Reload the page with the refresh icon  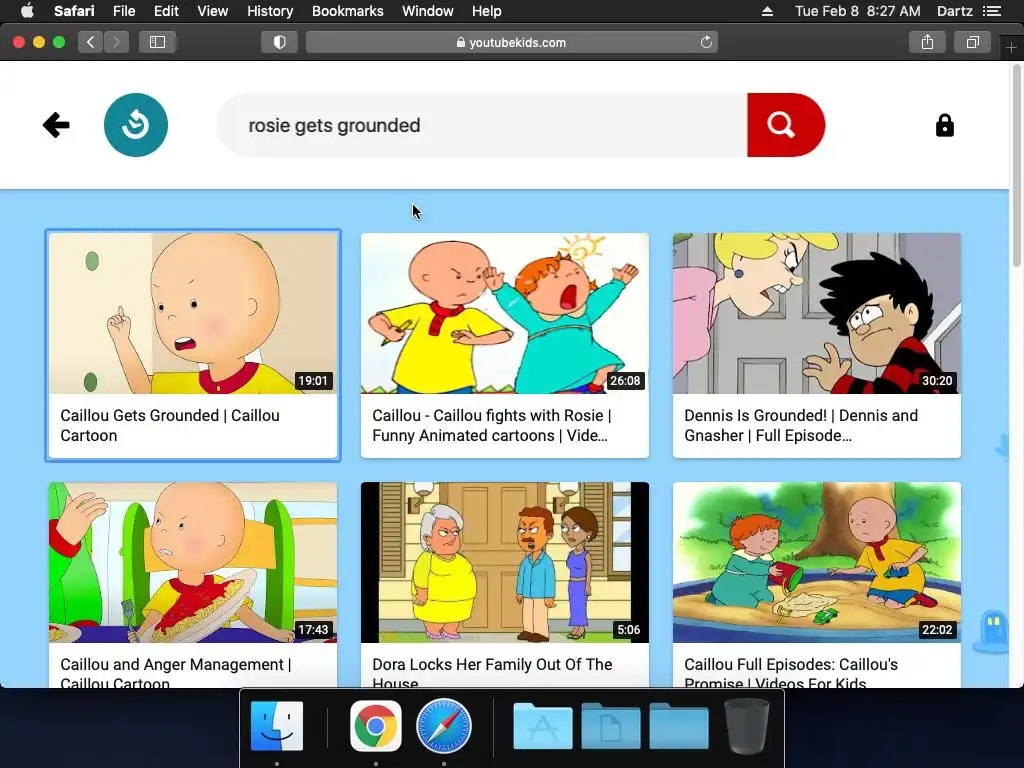pyautogui.click(x=706, y=42)
